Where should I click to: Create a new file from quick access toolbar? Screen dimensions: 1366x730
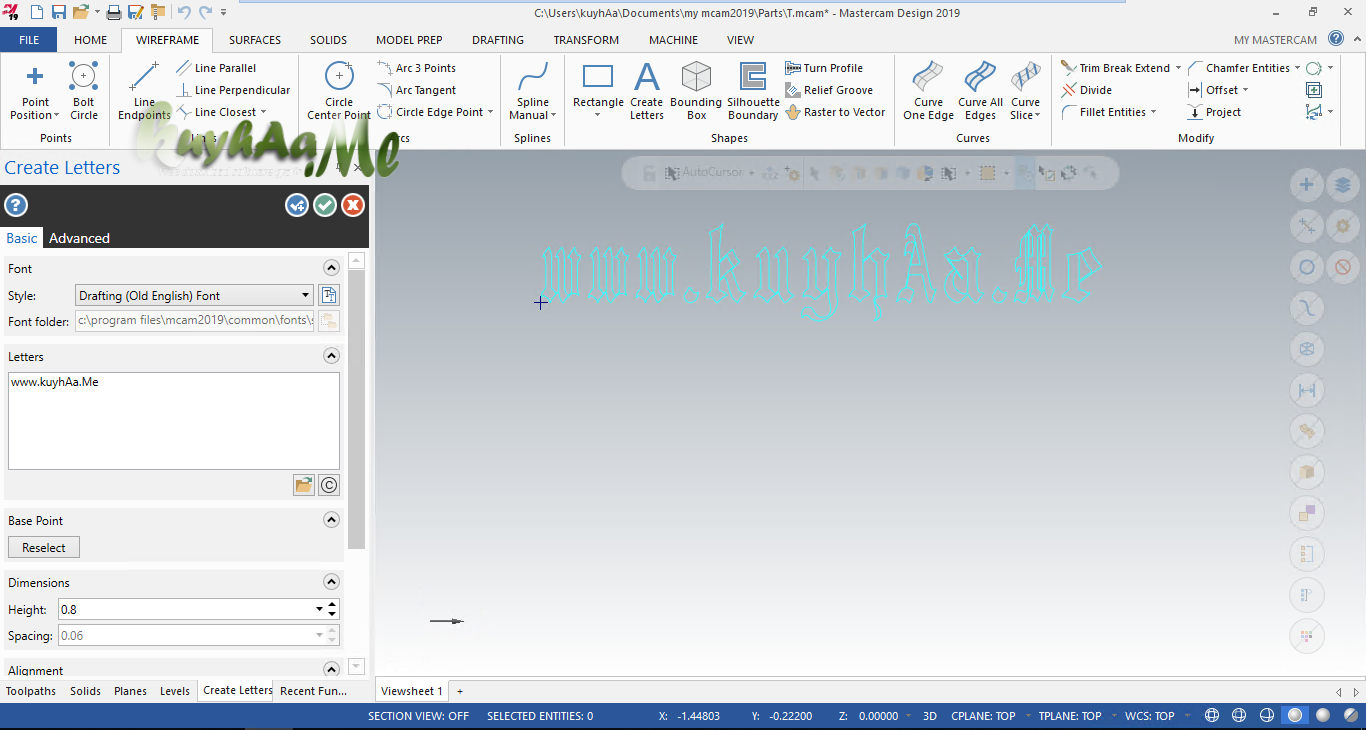point(37,12)
